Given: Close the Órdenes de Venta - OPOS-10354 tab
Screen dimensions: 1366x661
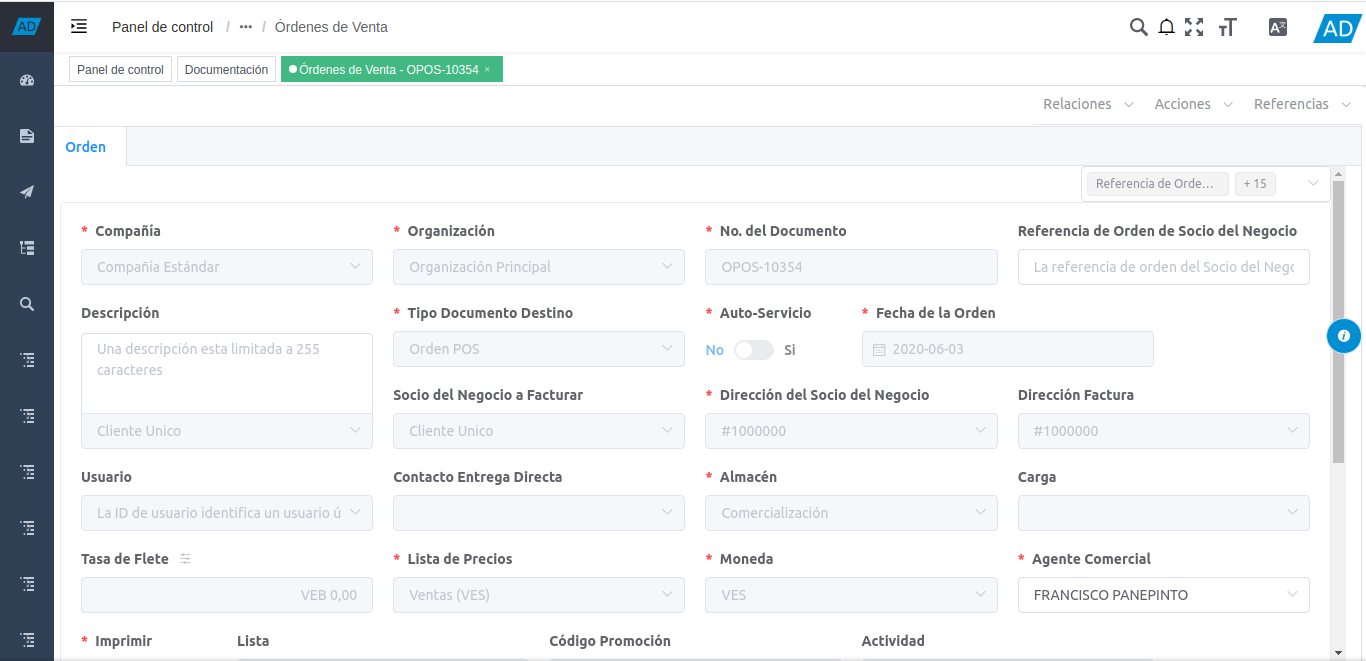Looking at the screenshot, I should [x=487, y=69].
